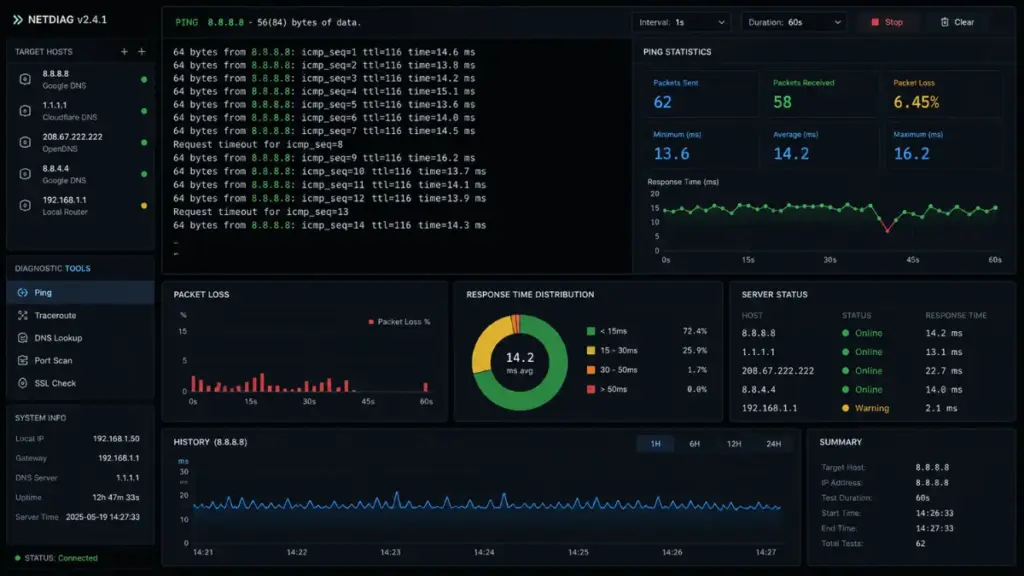Click the host icon beside 8.8.8.8 Google DNS
Screen dimensions: 1024x576
[x=25, y=79]
